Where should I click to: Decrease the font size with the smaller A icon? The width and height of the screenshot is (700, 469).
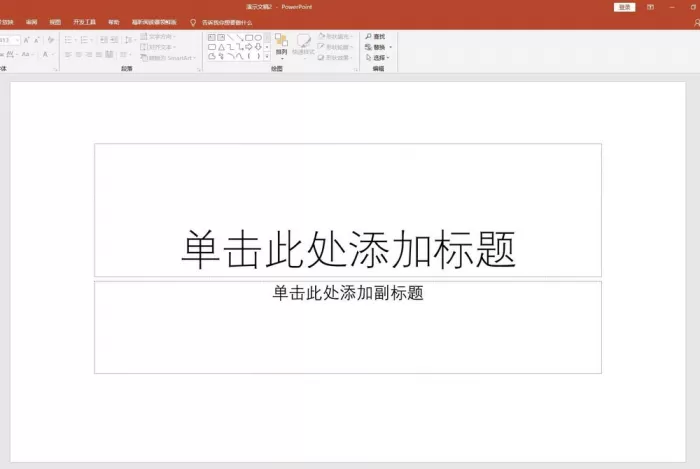[x=37, y=40]
